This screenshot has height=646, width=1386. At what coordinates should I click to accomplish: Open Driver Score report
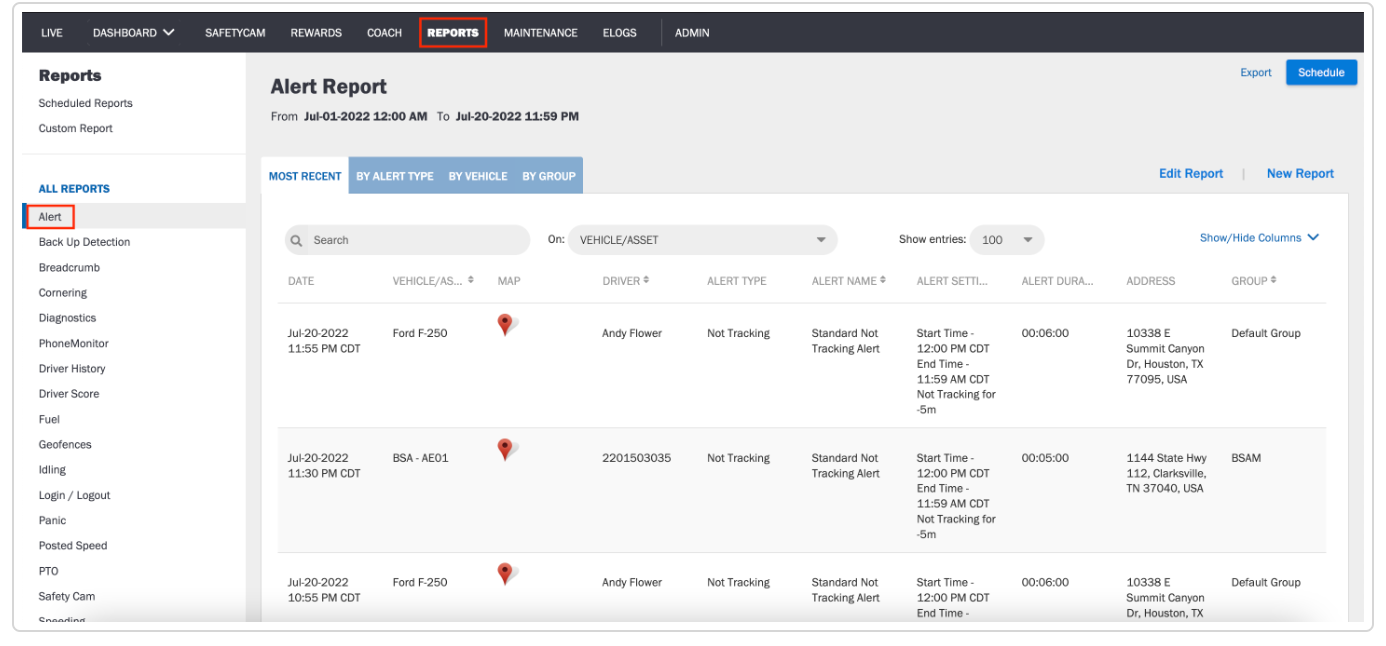69,394
